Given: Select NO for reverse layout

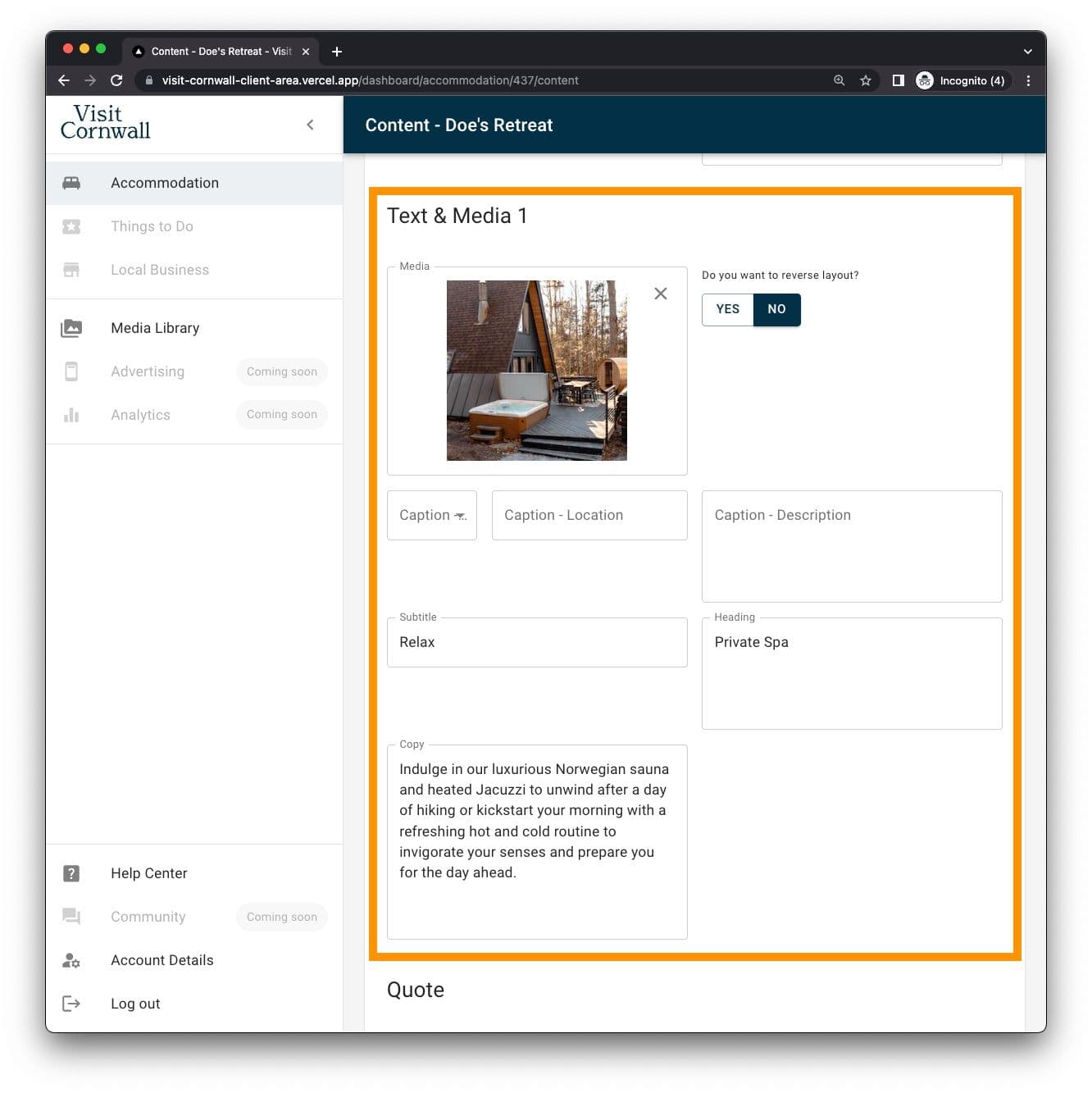Looking at the screenshot, I should (x=776, y=309).
